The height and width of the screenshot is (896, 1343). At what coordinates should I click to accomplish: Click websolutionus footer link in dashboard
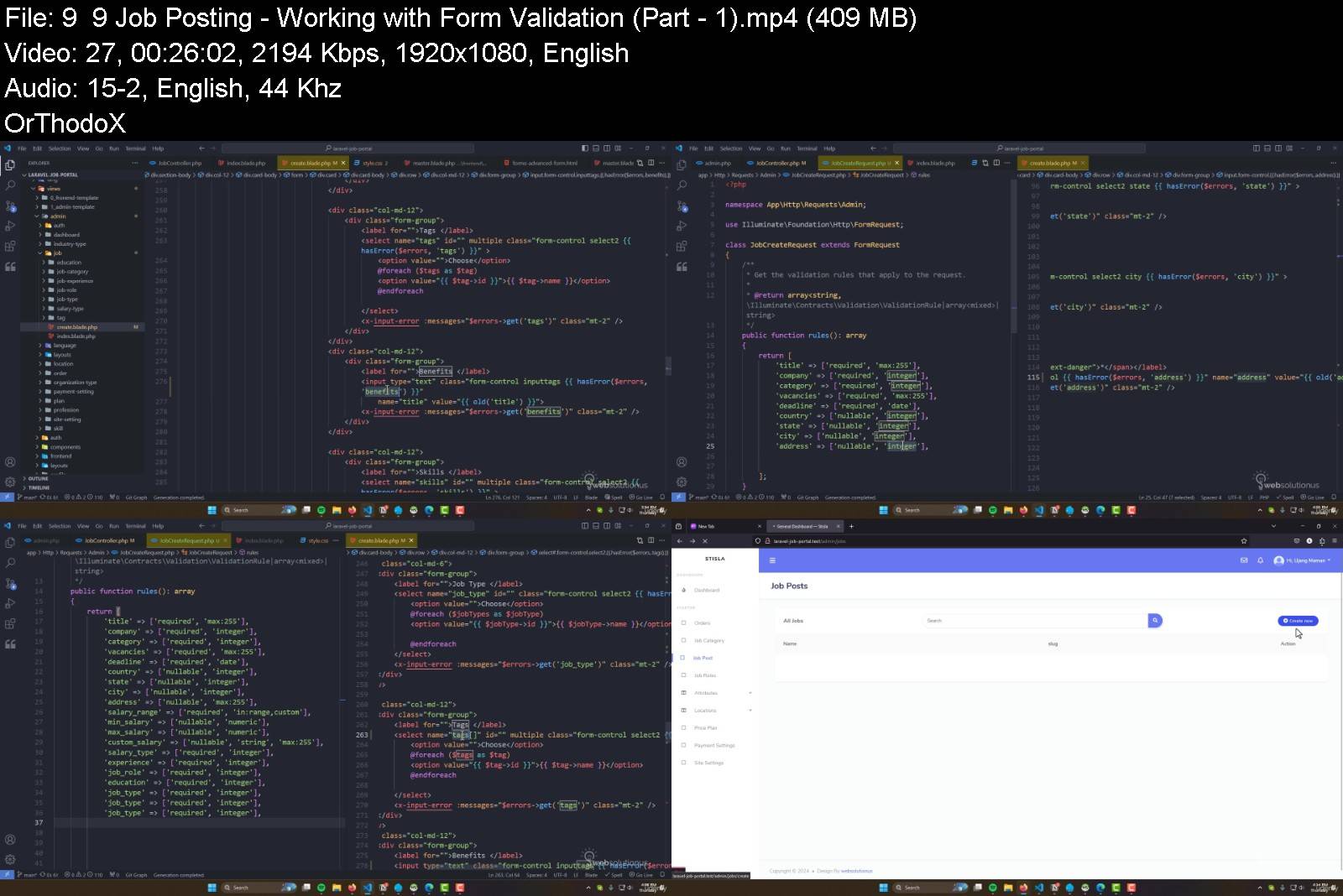857,871
